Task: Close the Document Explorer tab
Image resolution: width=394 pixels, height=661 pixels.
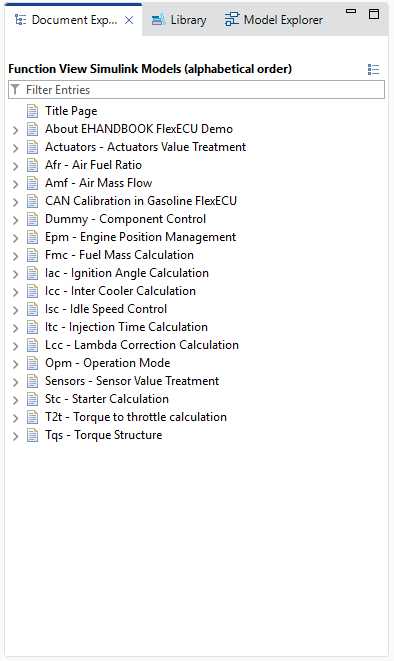Action: [x=129, y=20]
